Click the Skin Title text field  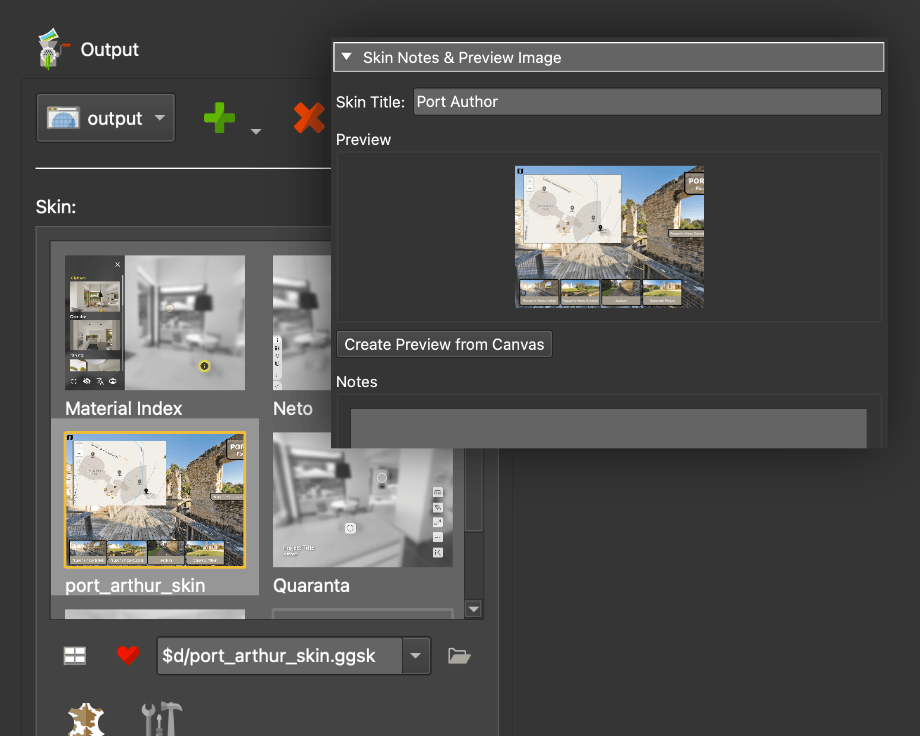(647, 102)
